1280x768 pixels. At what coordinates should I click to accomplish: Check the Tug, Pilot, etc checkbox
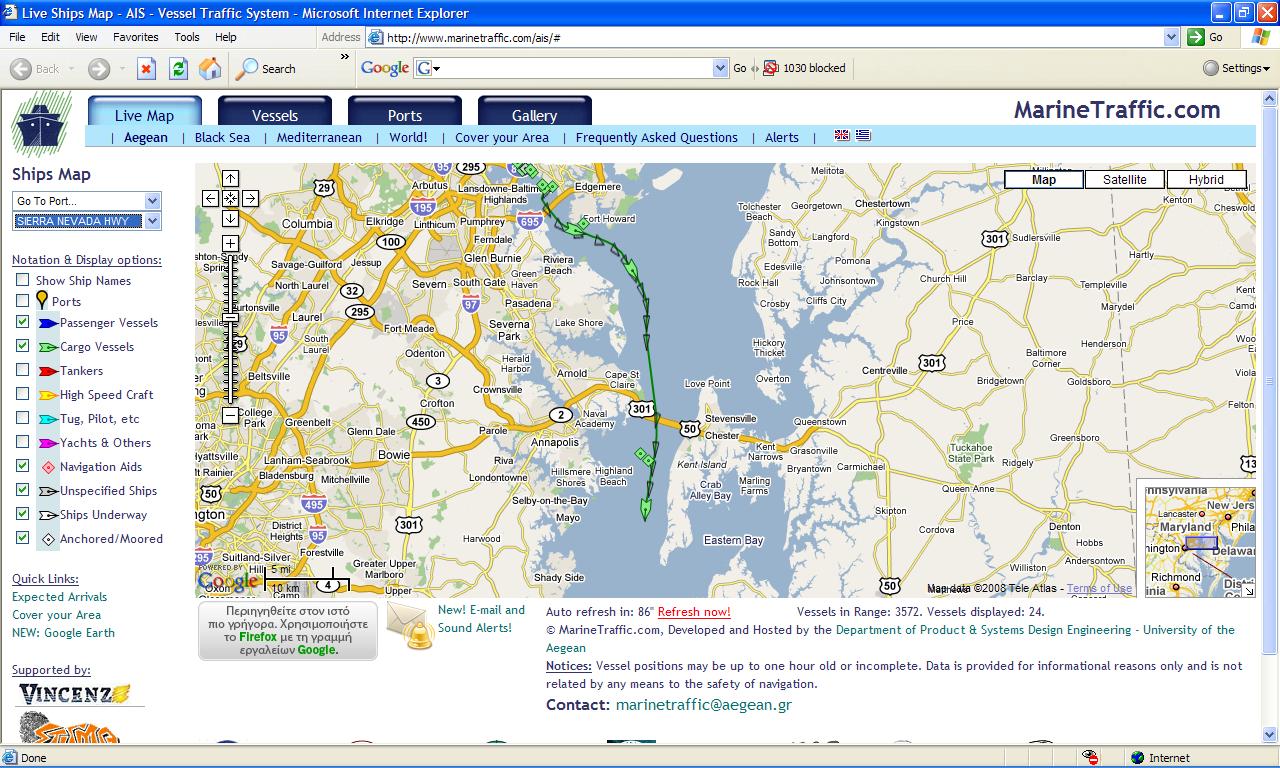pyautogui.click(x=22, y=418)
